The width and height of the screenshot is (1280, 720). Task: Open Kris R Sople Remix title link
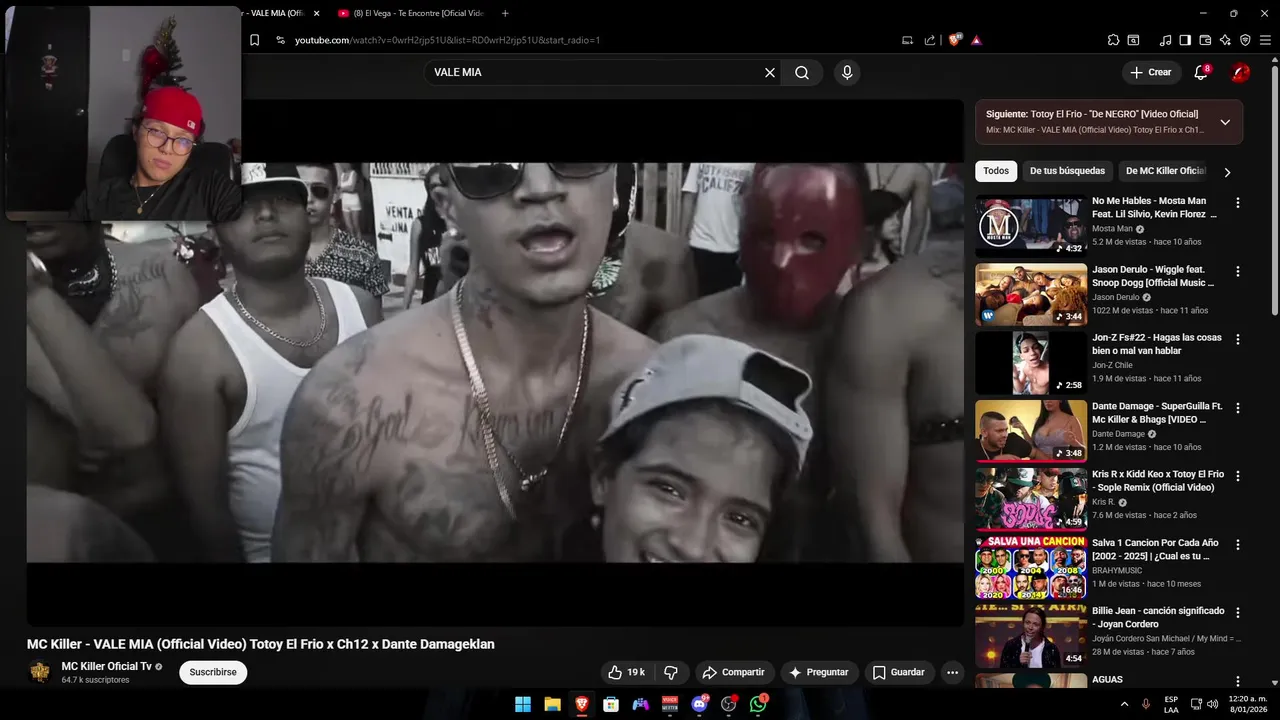1158,481
